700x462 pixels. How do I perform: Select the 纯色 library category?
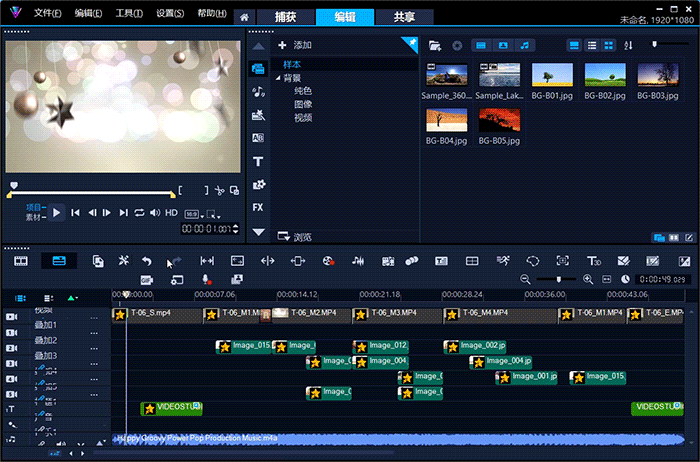click(x=302, y=91)
